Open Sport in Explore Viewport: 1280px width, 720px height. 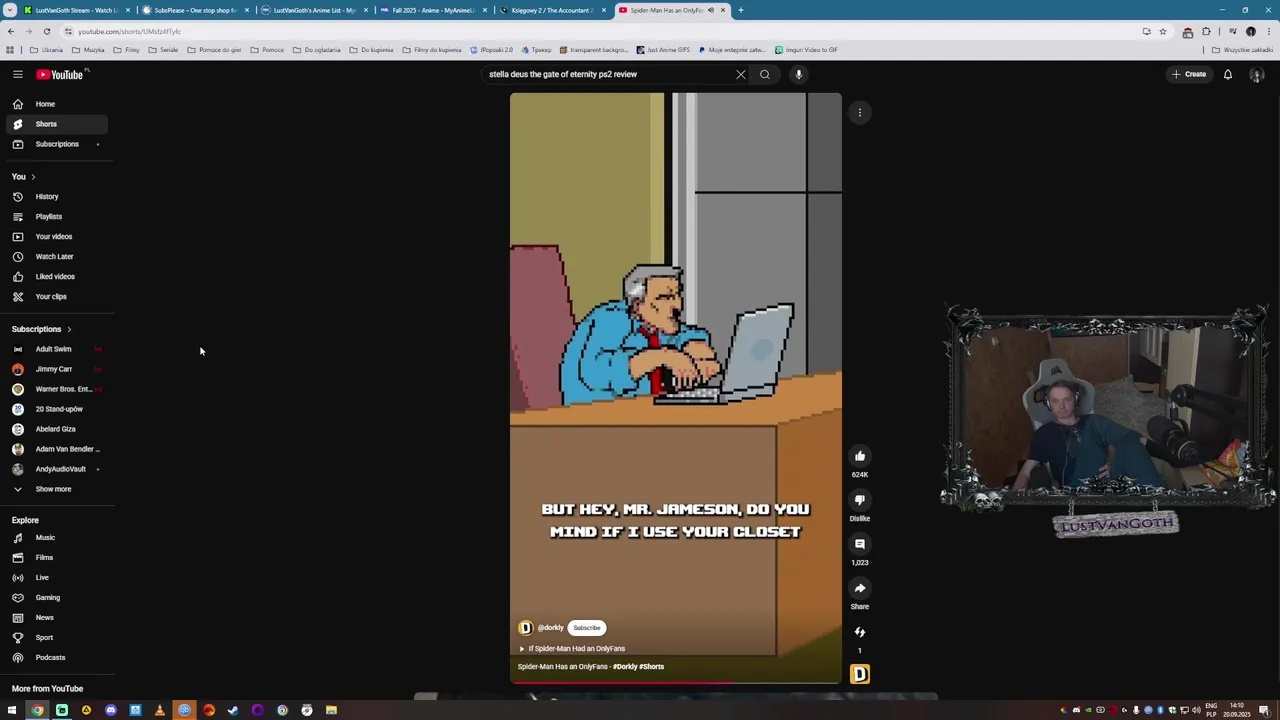[55, 638]
